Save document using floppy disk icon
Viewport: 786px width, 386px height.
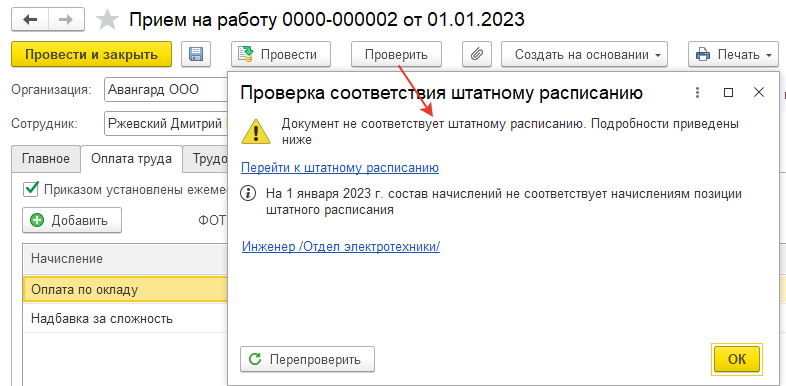(196, 54)
